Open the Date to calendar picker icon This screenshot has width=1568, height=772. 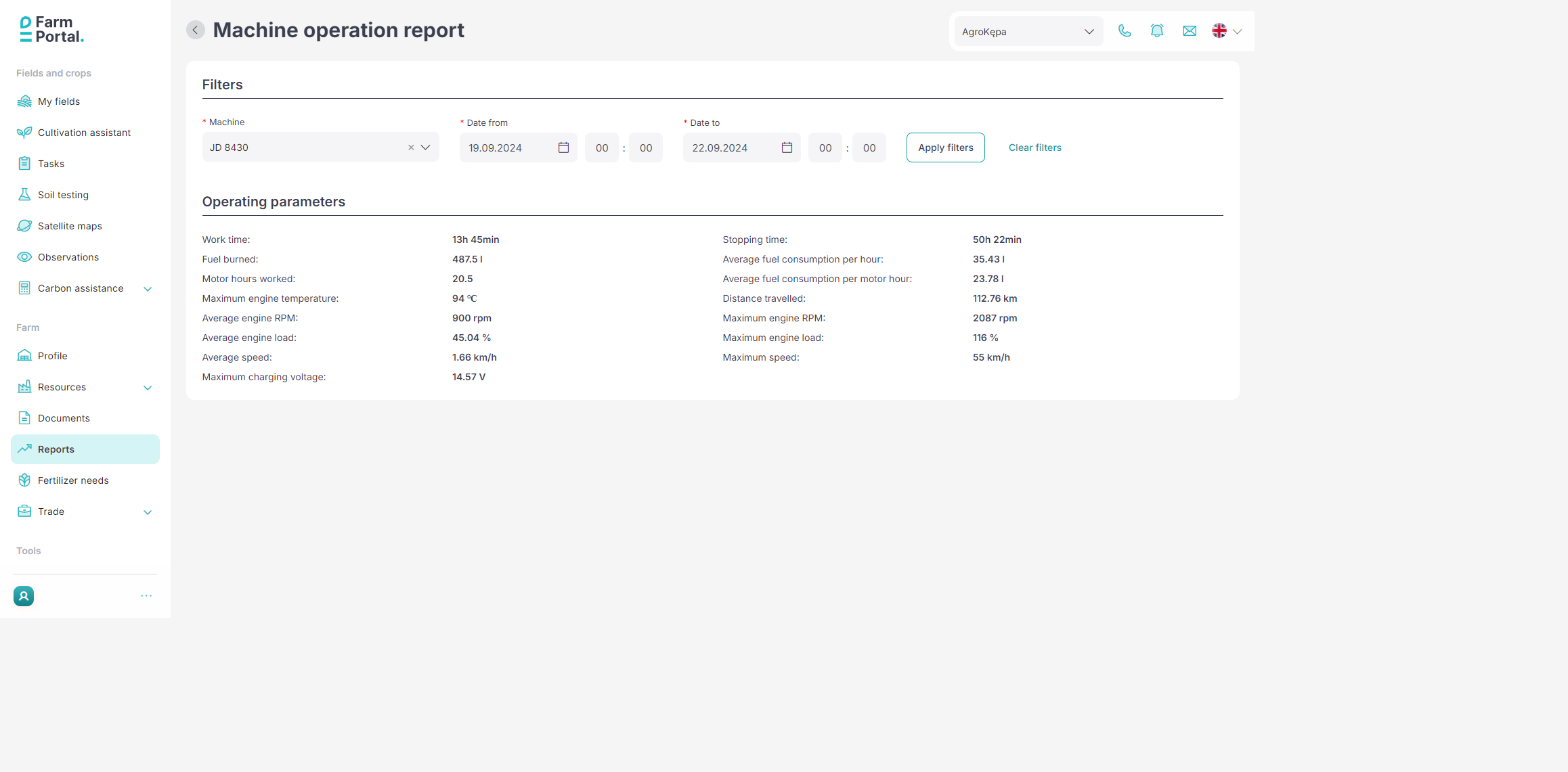(787, 147)
